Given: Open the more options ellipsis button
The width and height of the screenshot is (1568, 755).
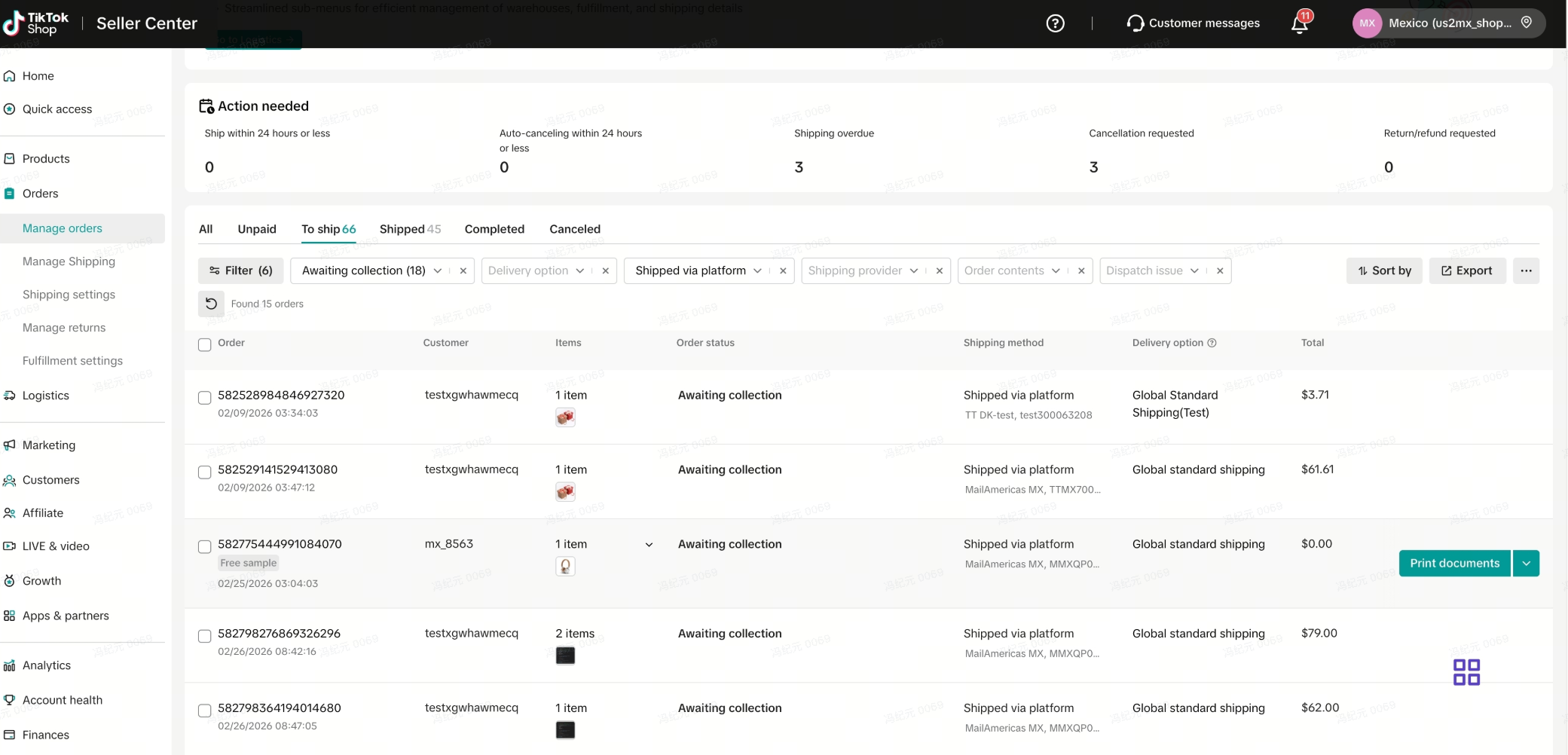Looking at the screenshot, I should tap(1526, 271).
